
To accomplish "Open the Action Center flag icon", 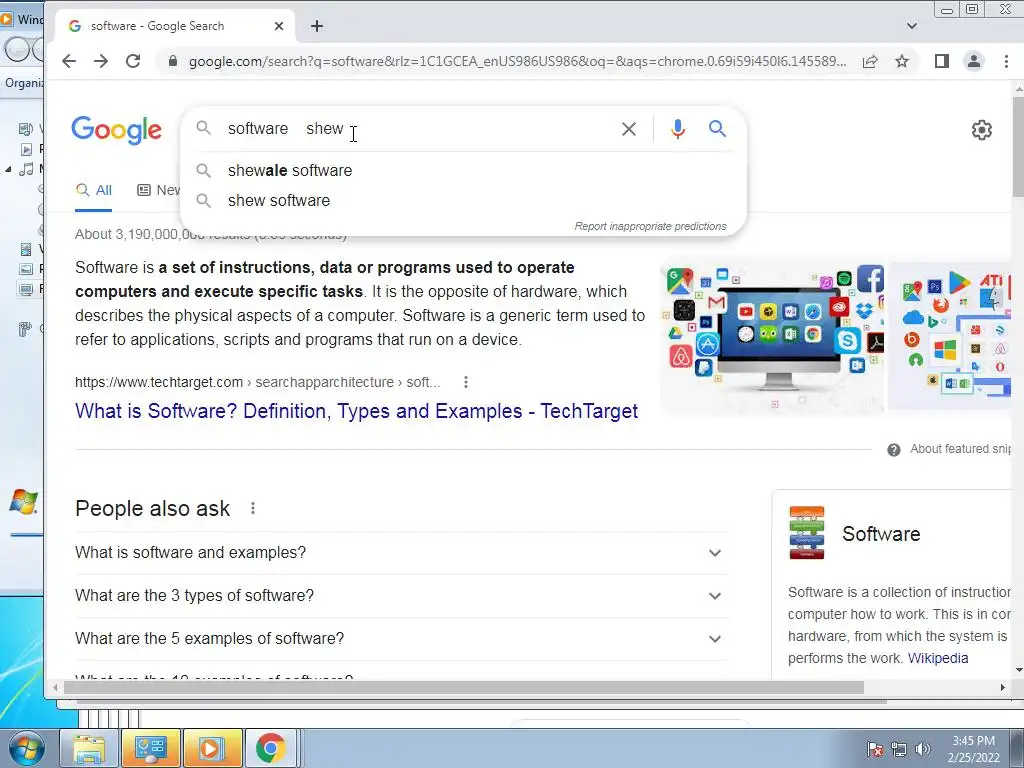I will pyautogui.click(x=874, y=749).
